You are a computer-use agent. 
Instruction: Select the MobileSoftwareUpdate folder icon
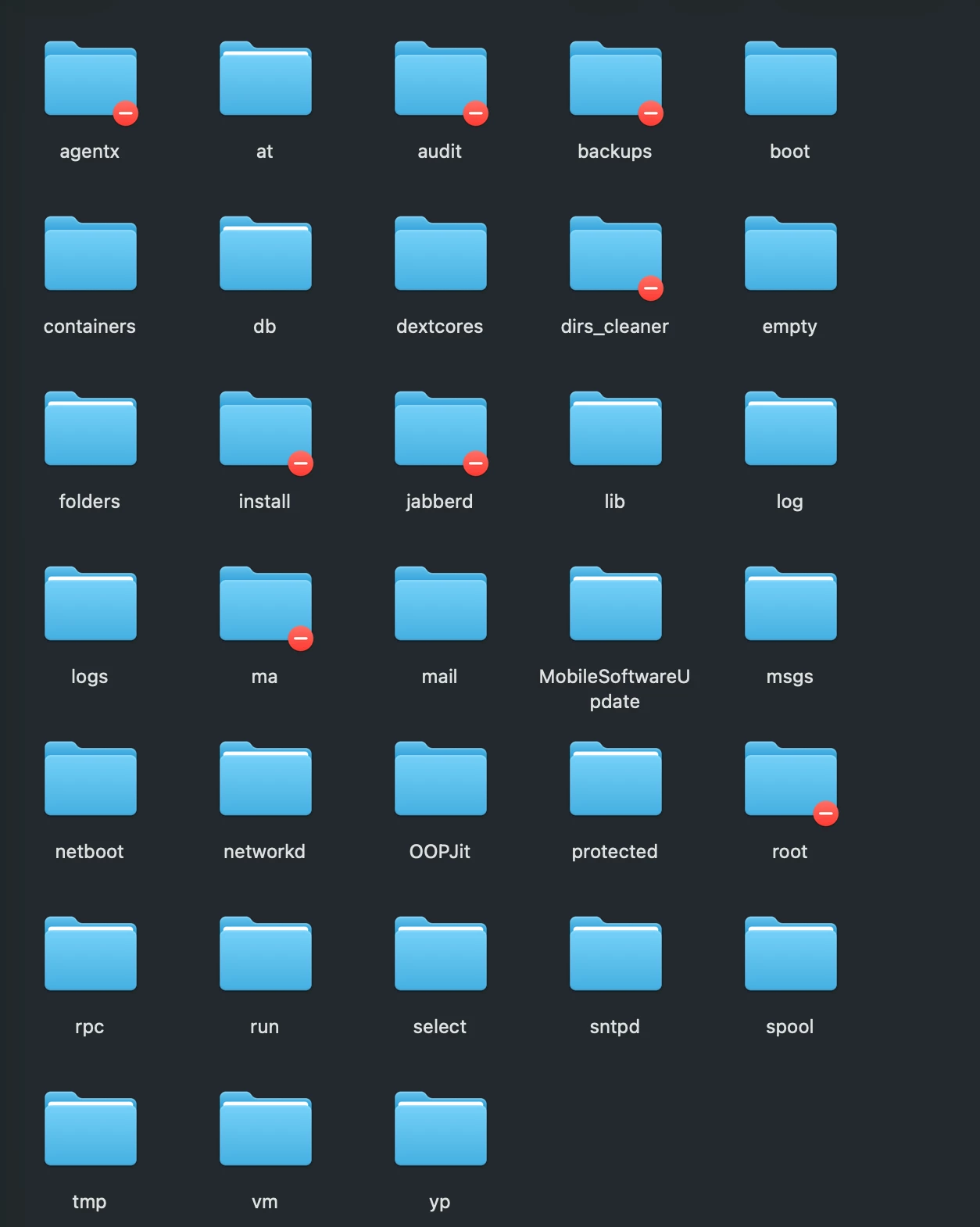[x=616, y=603]
